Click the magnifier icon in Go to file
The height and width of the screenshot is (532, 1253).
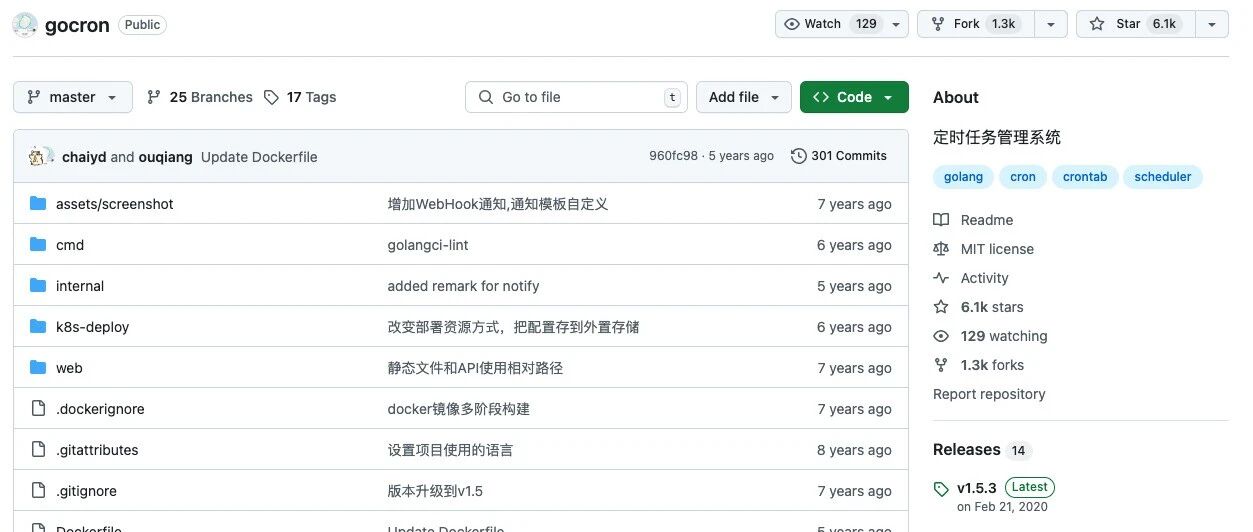pyautogui.click(x=486, y=97)
